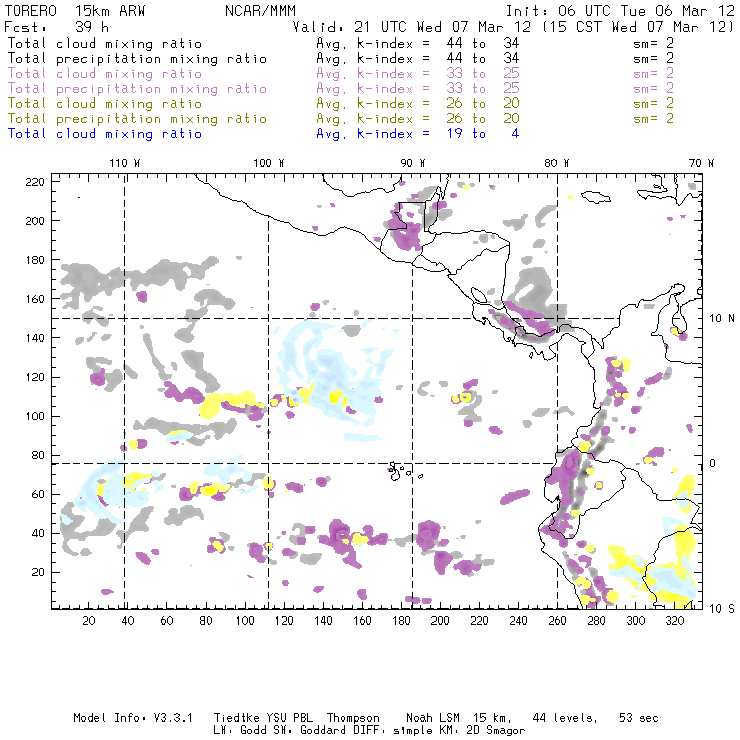
Task: Click the '140' y-axis tick label
Action: tap(35, 338)
